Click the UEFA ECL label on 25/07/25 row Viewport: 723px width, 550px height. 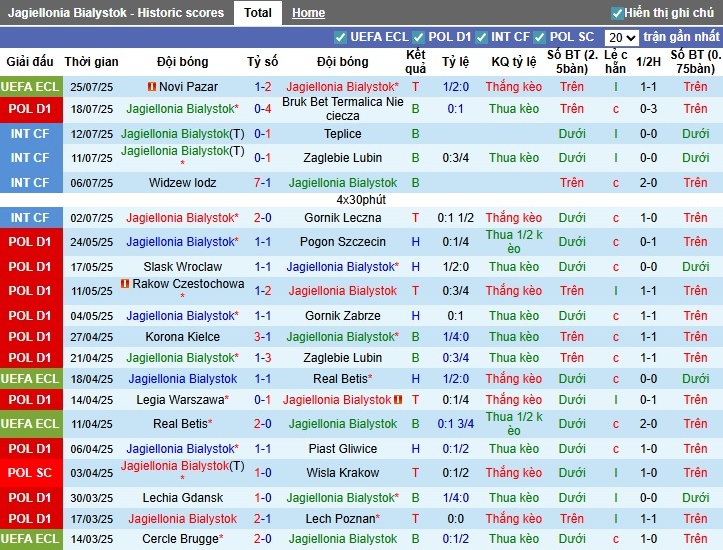coord(30,87)
